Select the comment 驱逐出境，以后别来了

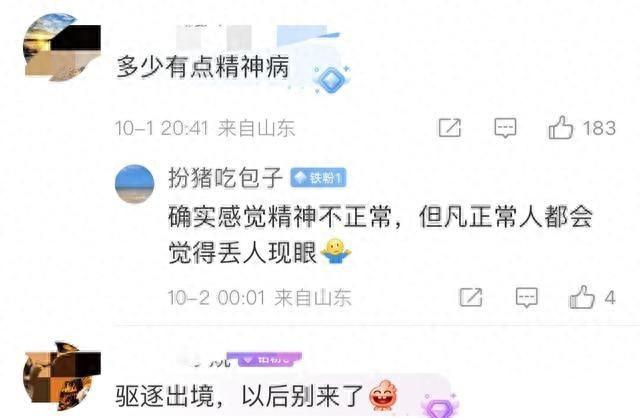(x=240, y=396)
